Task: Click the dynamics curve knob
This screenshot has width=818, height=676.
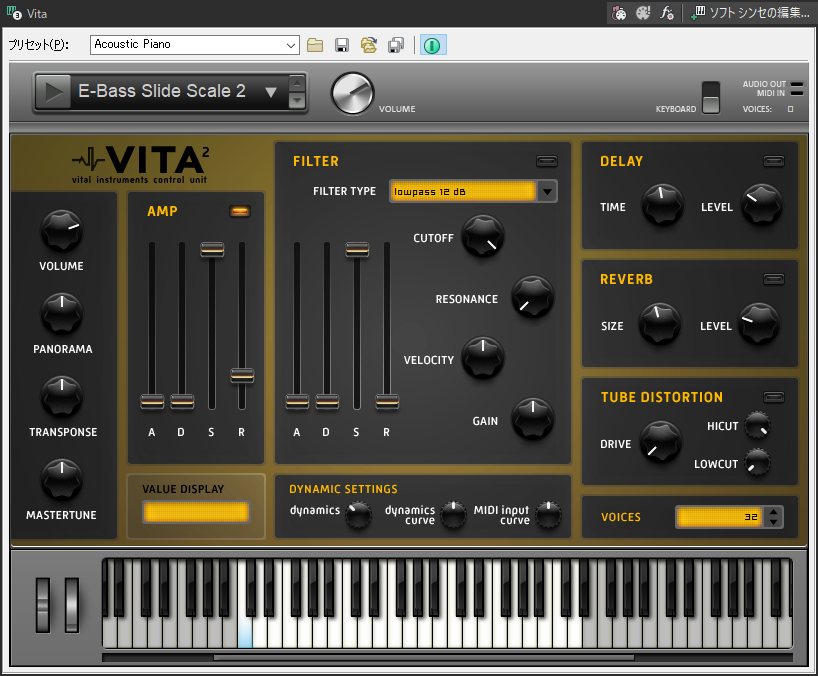Action: [x=453, y=514]
